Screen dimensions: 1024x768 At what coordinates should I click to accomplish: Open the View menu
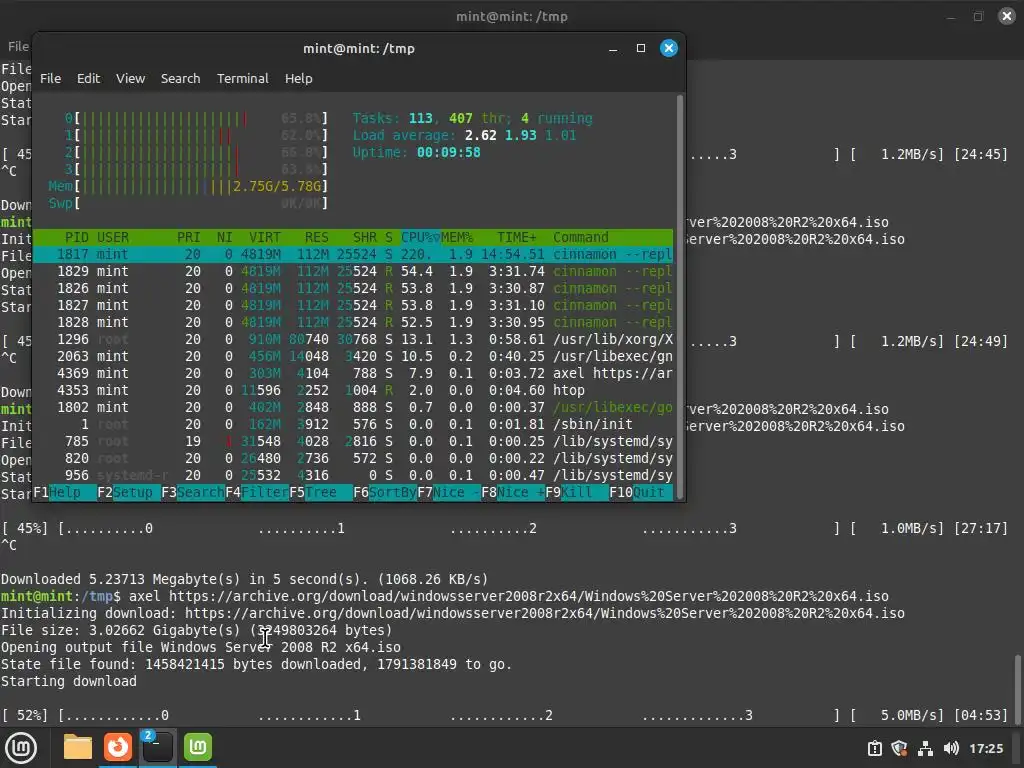tap(131, 78)
